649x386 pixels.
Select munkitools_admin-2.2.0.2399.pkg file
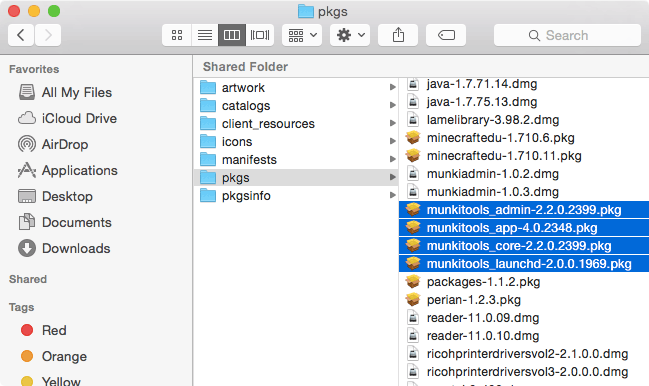point(524,210)
